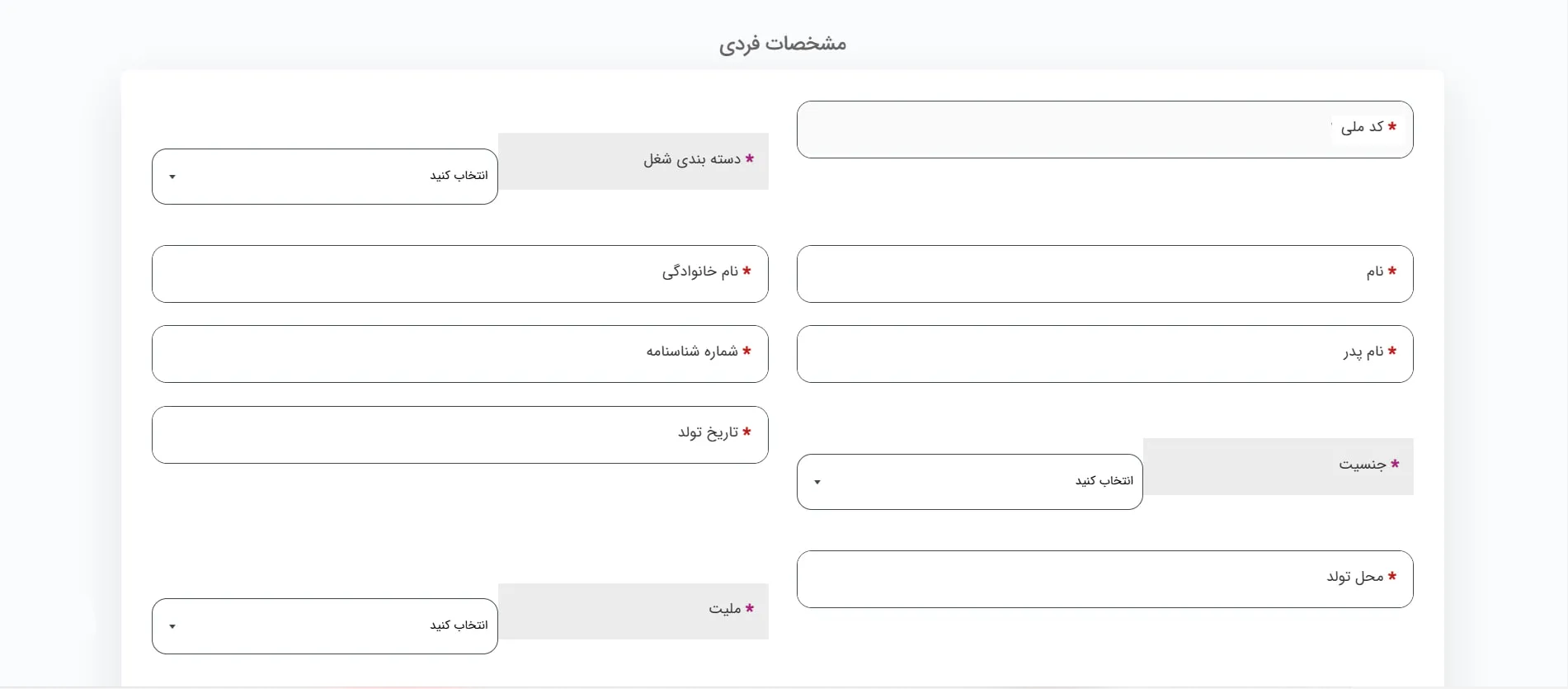Open the جنسیت (gender) select box
Screen dimensions: 1568x689
[x=970, y=482]
